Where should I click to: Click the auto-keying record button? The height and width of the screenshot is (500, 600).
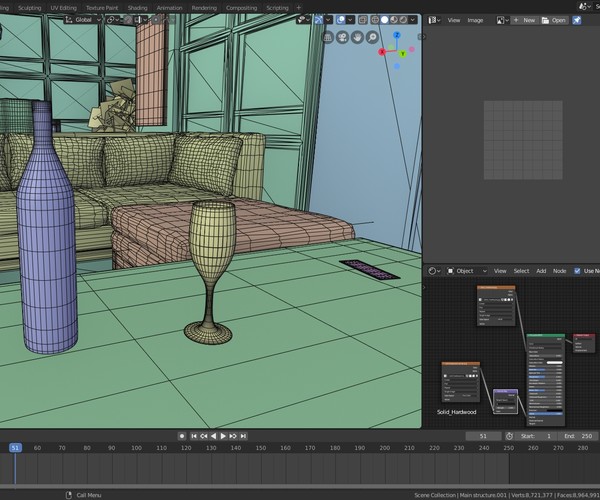click(x=182, y=436)
